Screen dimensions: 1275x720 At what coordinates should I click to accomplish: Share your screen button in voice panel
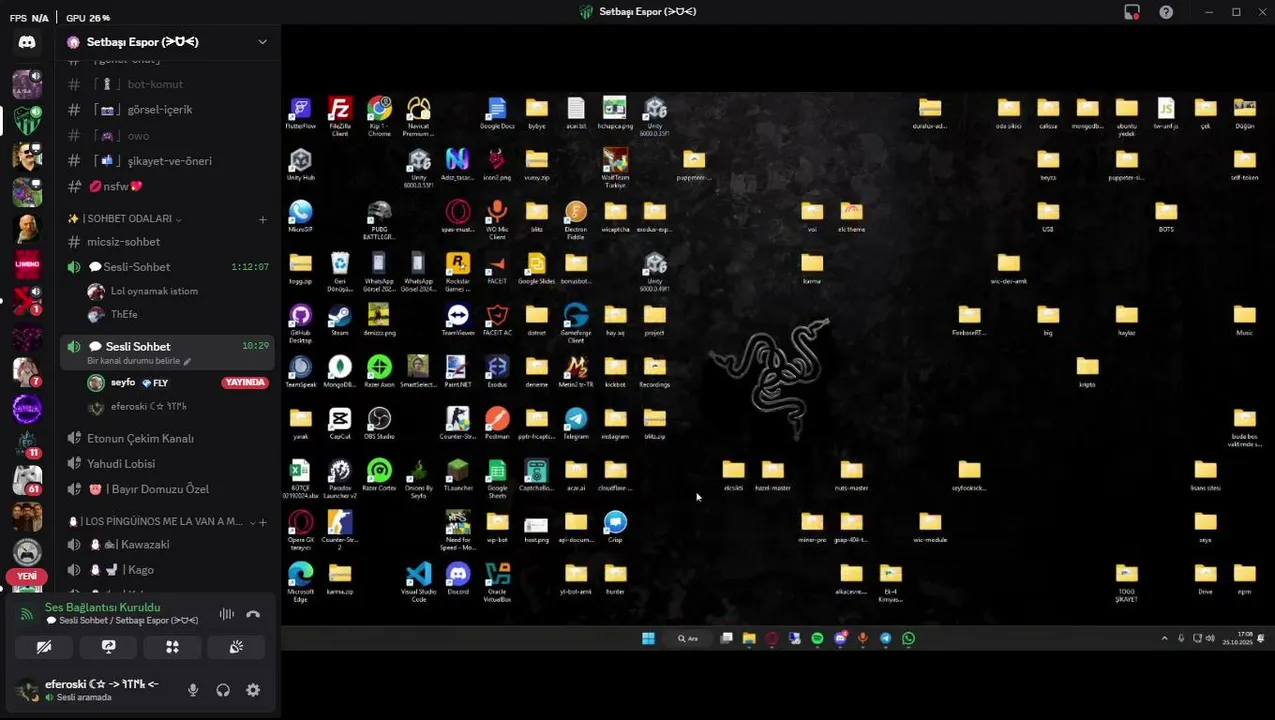(108, 647)
